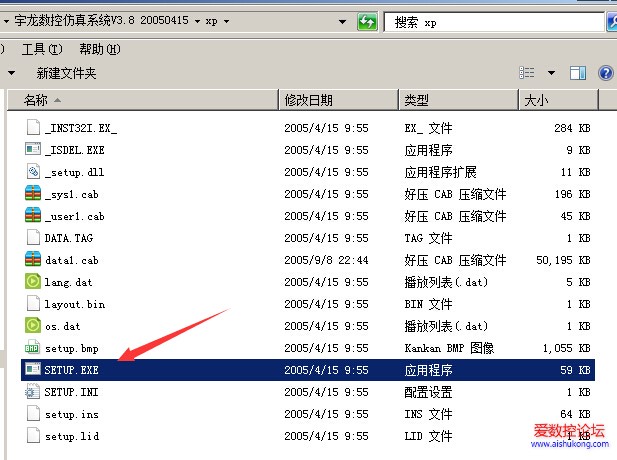This screenshot has width=617, height=460.
Task: Click the 配置设置 type cell
Action: pos(428,392)
